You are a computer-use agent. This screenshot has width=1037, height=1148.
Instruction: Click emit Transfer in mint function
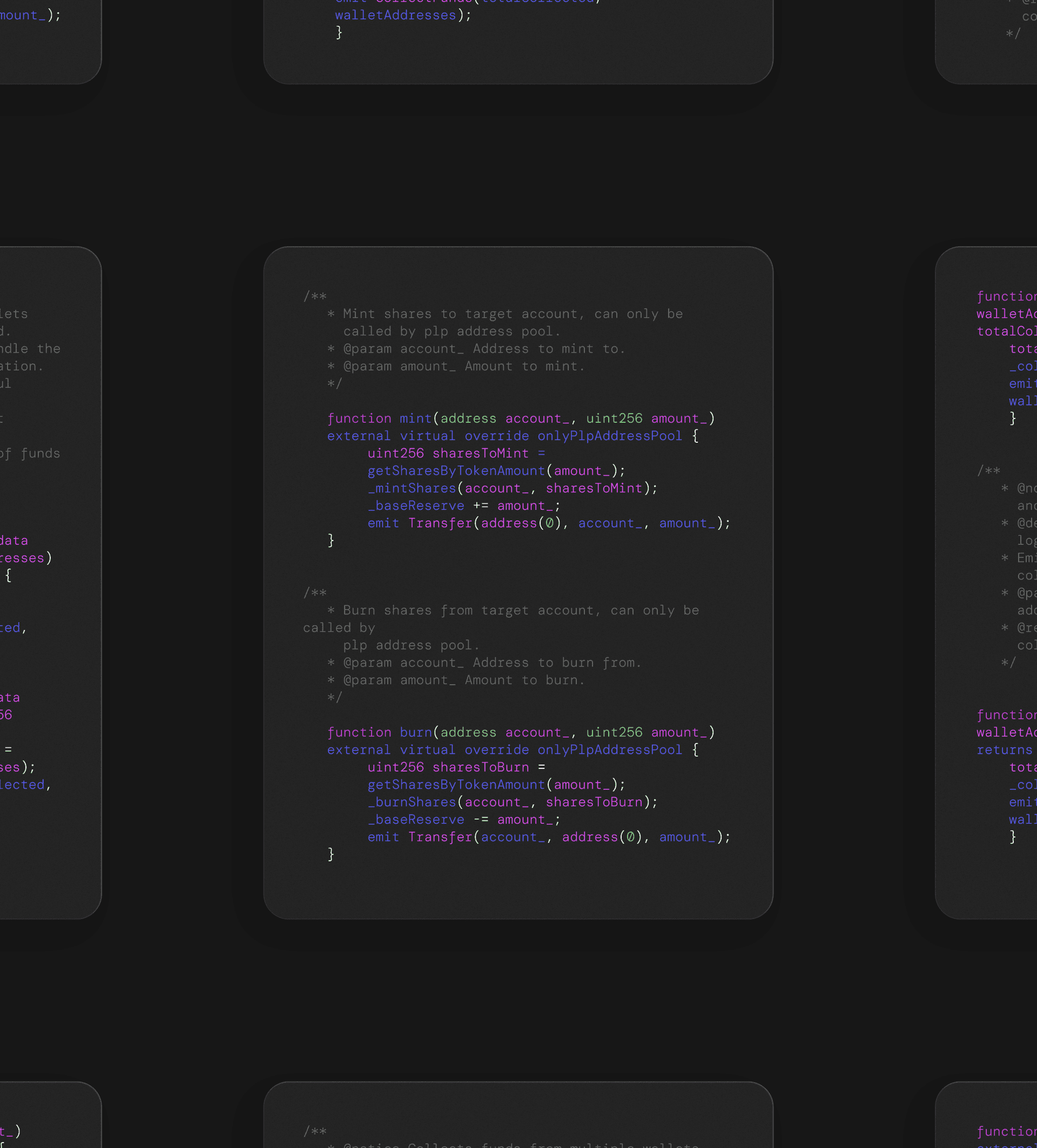click(x=420, y=523)
